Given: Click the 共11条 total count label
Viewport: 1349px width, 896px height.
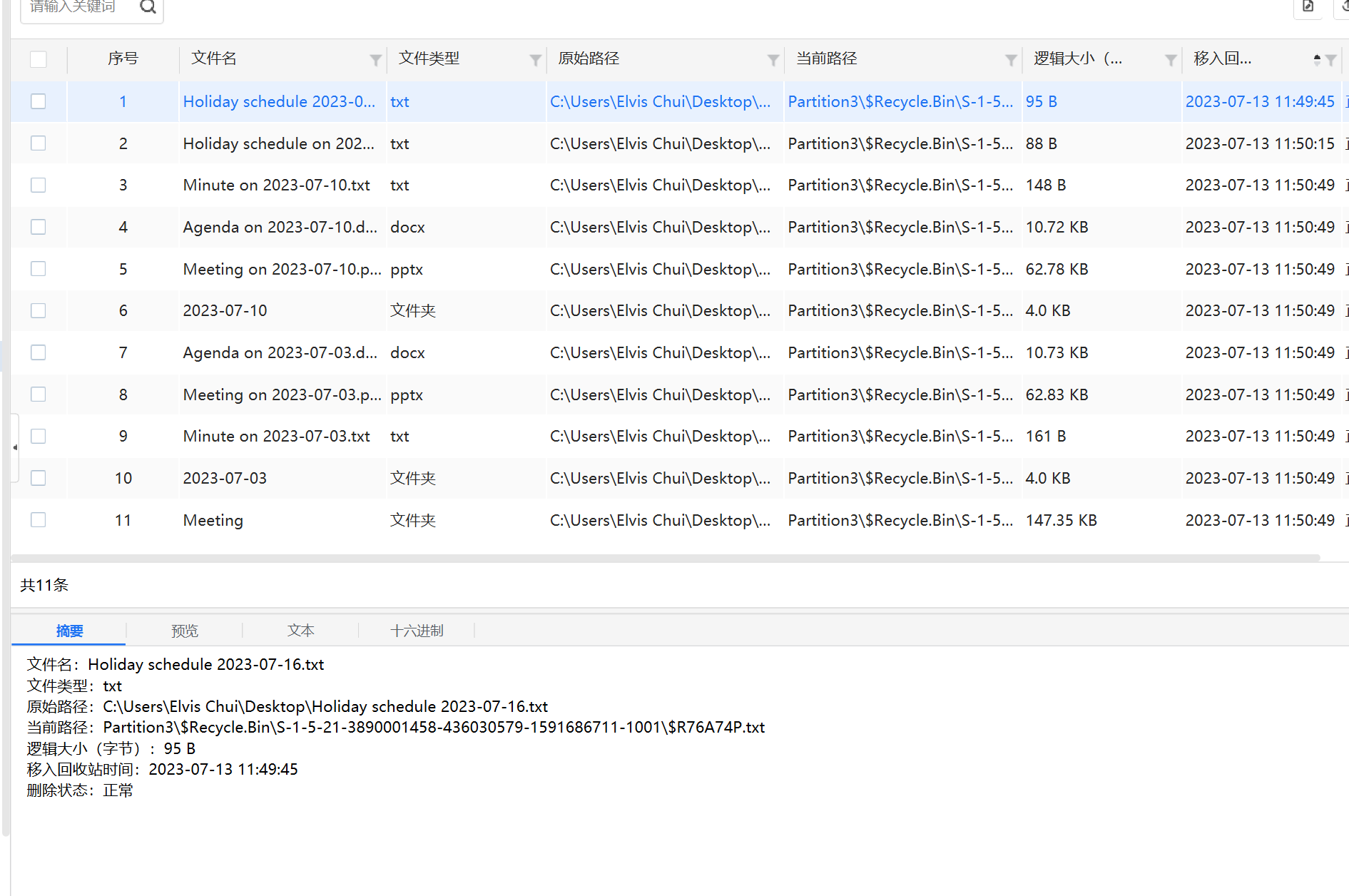Looking at the screenshot, I should [x=44, y=585].
